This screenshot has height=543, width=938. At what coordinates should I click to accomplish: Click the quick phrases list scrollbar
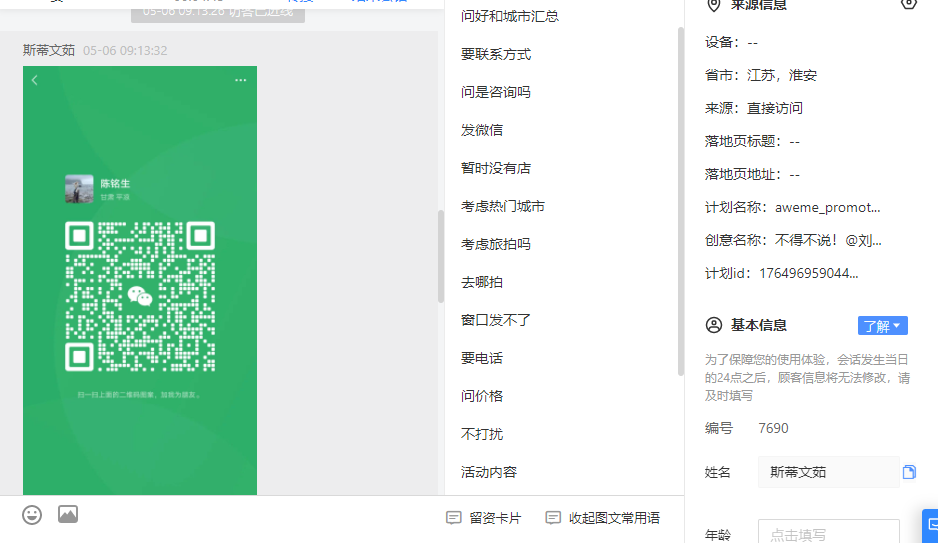tap(681, 201)
